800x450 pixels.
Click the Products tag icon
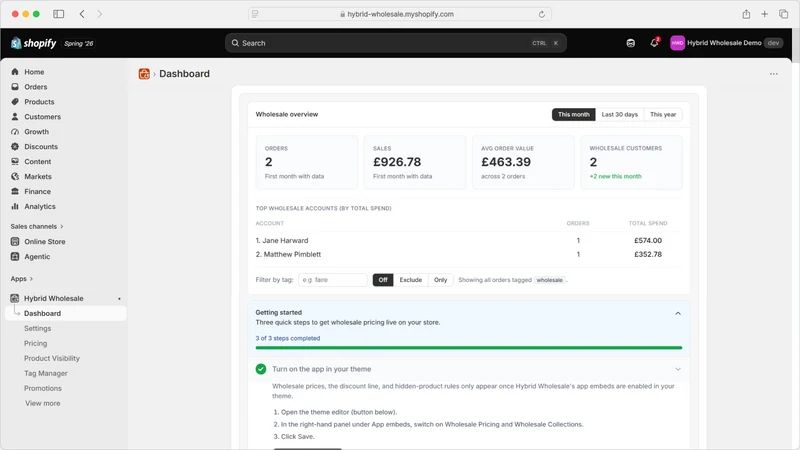15,102
